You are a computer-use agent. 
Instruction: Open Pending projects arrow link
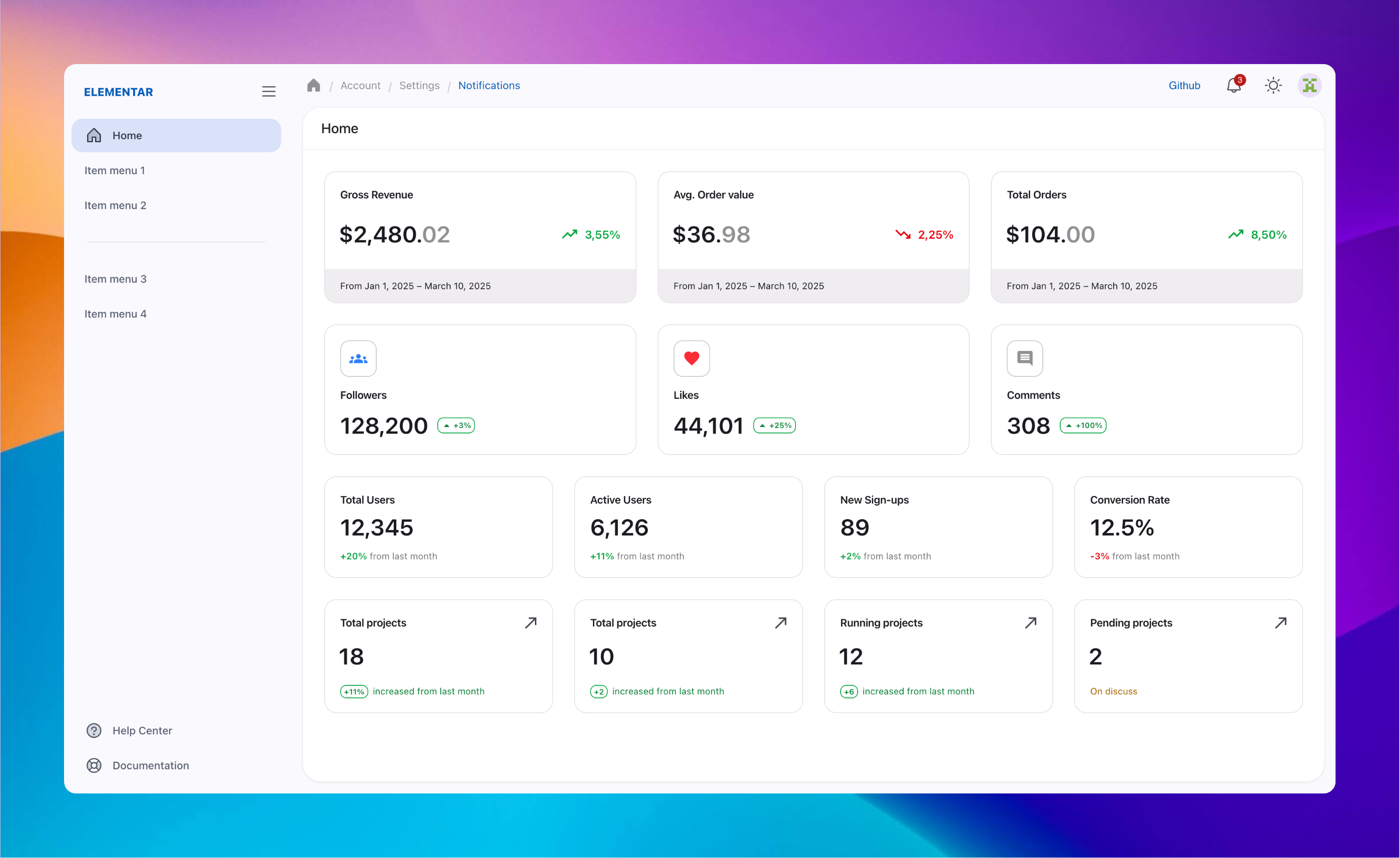(1281, 623)
